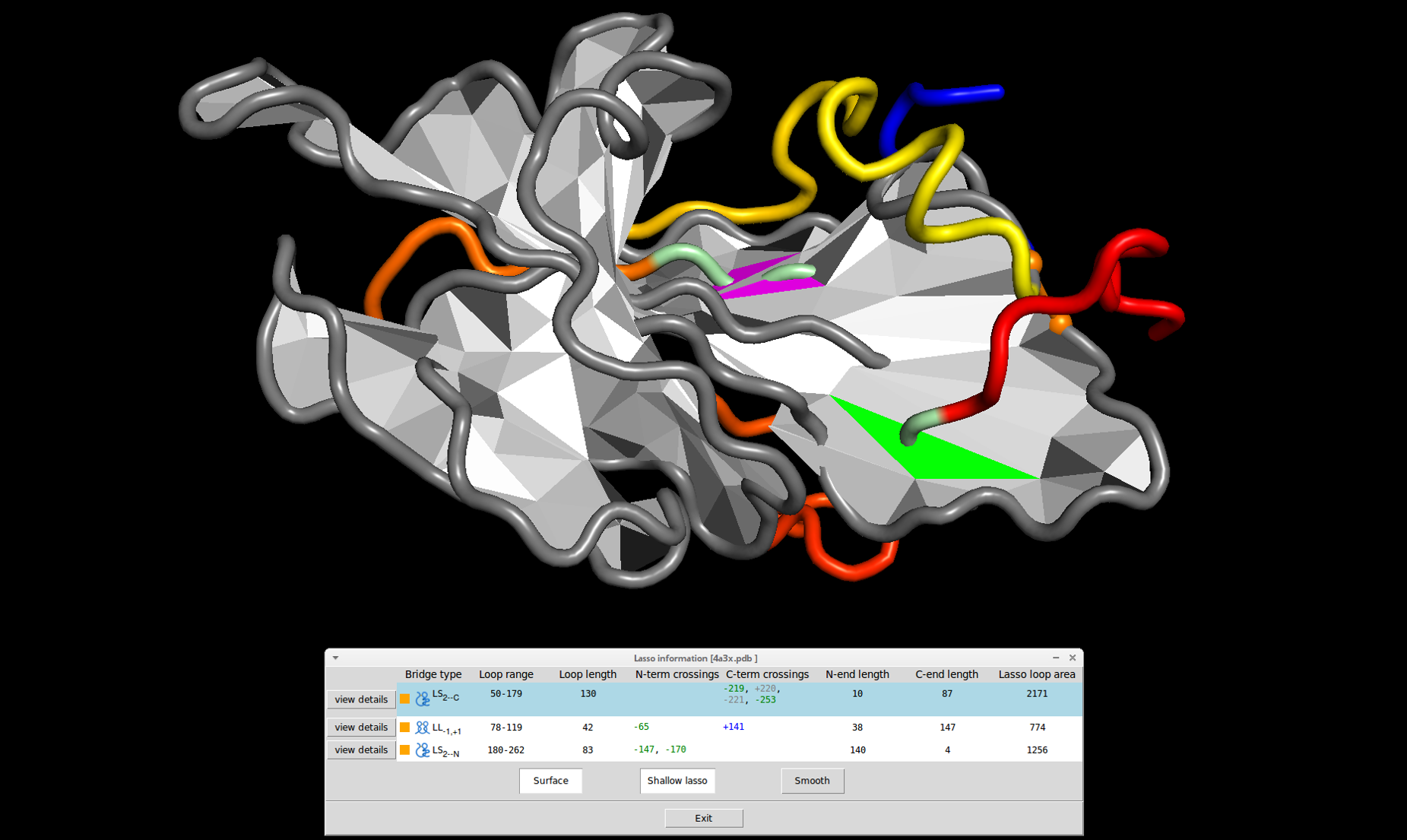
Task: Click orange swatch in loop 78-119 row
Action: (x=405, y=727)
